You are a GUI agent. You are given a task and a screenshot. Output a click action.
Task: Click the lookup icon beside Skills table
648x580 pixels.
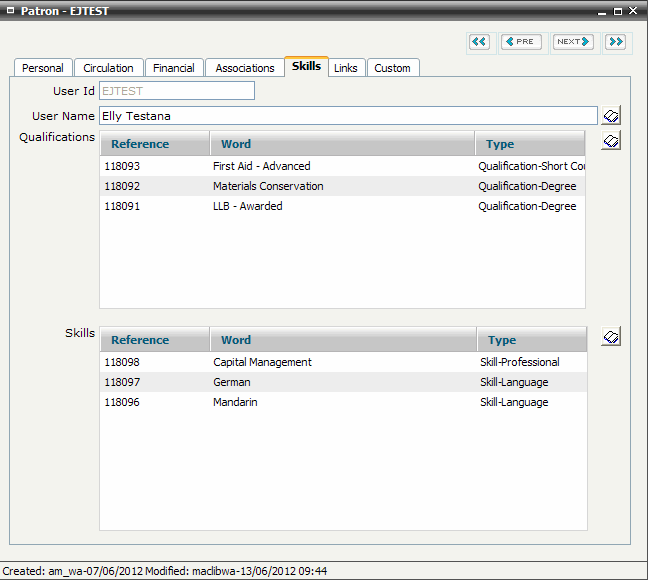[x=612, y=337]
